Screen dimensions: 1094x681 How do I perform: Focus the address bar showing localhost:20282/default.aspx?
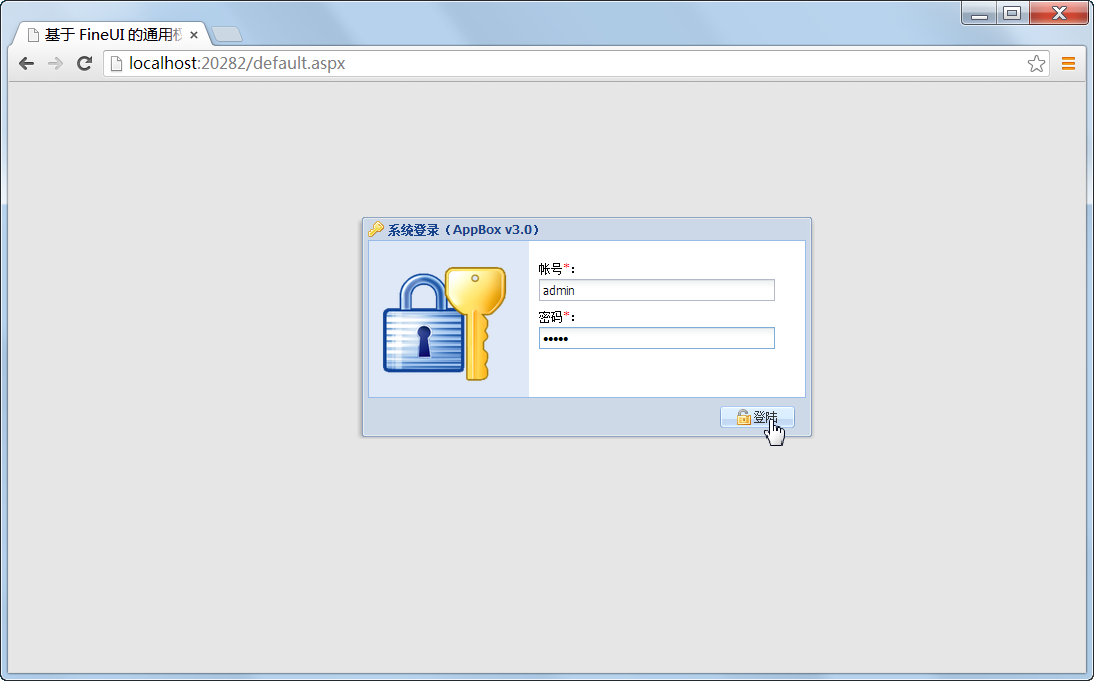pyautogui.click(x=576, y=63)
